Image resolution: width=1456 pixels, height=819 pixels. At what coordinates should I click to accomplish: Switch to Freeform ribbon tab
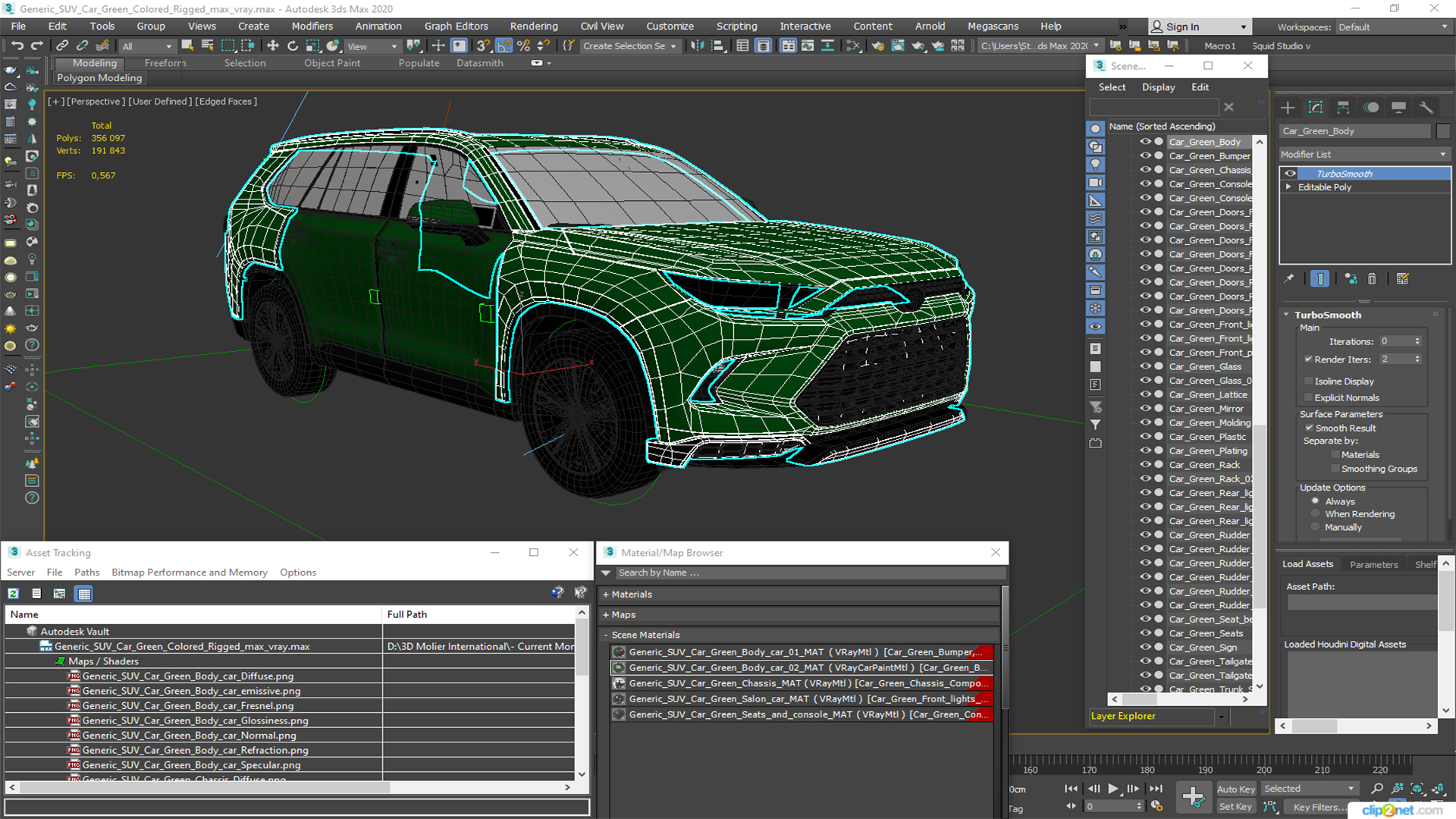pyautogui.click(x=165, y=63)
